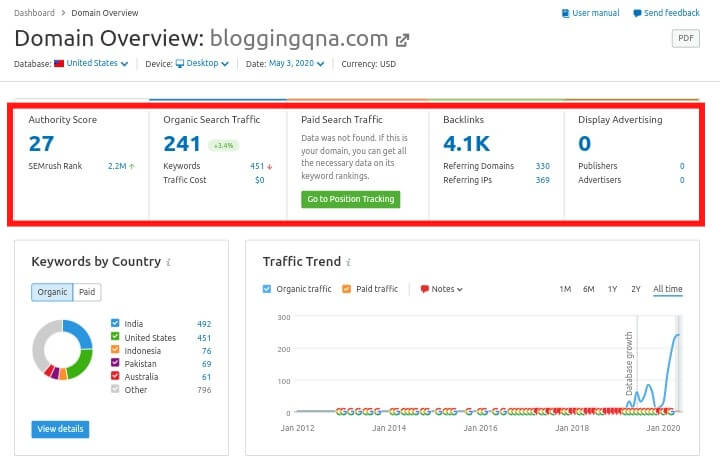Switch trend range to 1Y
The height and width of the screenshot is (463, 720).
pos(612,289)
